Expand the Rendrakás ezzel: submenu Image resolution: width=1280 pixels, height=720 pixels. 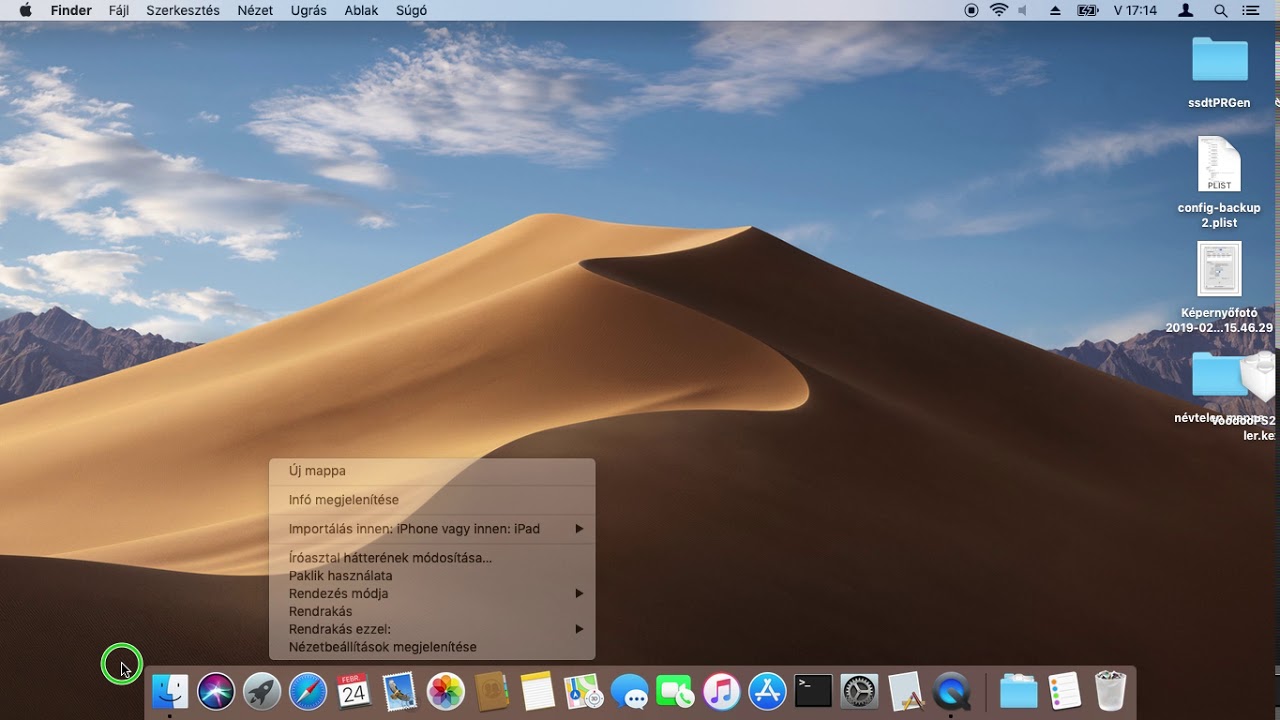[x=432, y=630]
